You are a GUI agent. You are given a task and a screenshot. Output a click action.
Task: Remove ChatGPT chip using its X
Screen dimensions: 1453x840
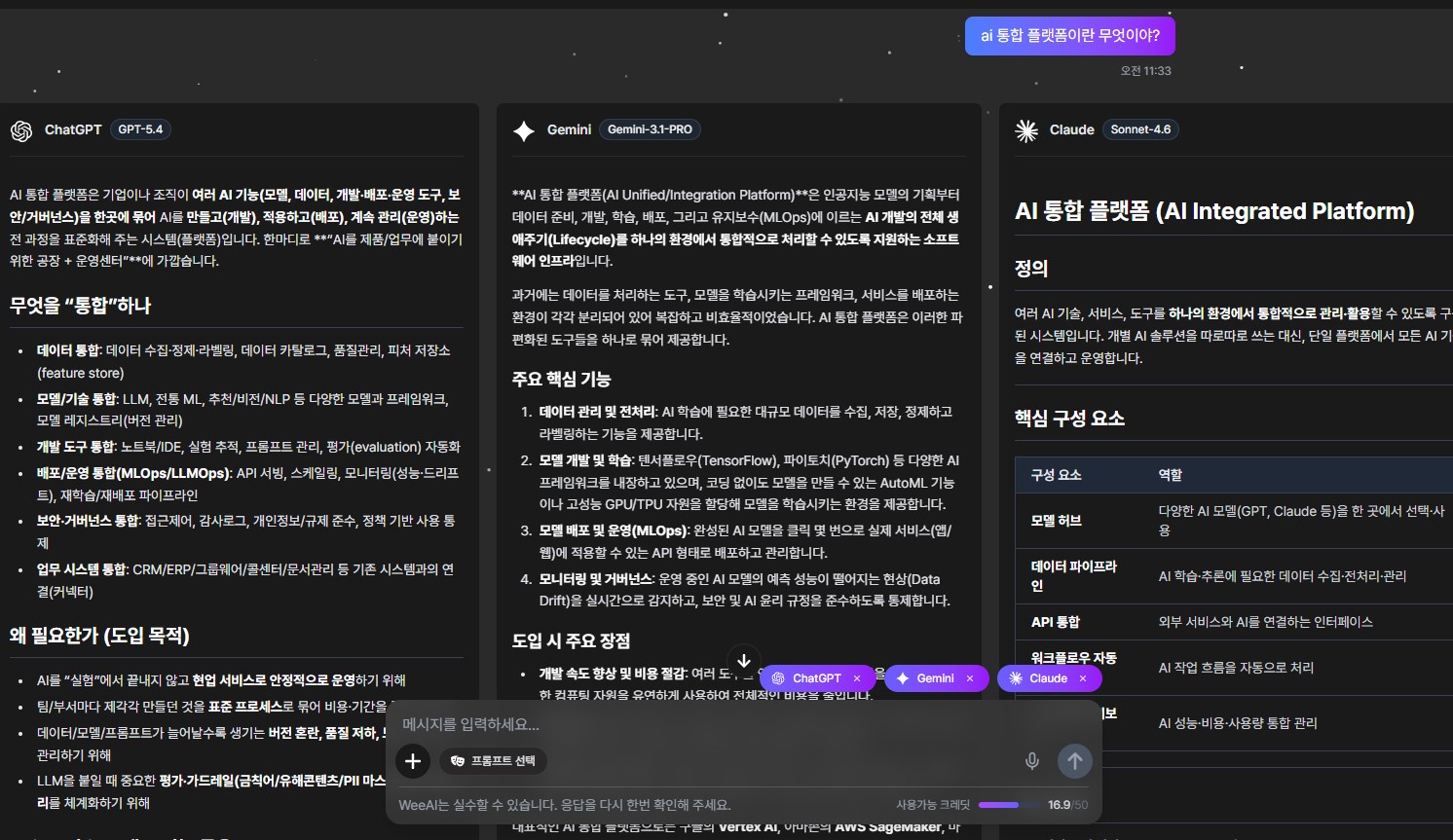[x=857, y=678]
